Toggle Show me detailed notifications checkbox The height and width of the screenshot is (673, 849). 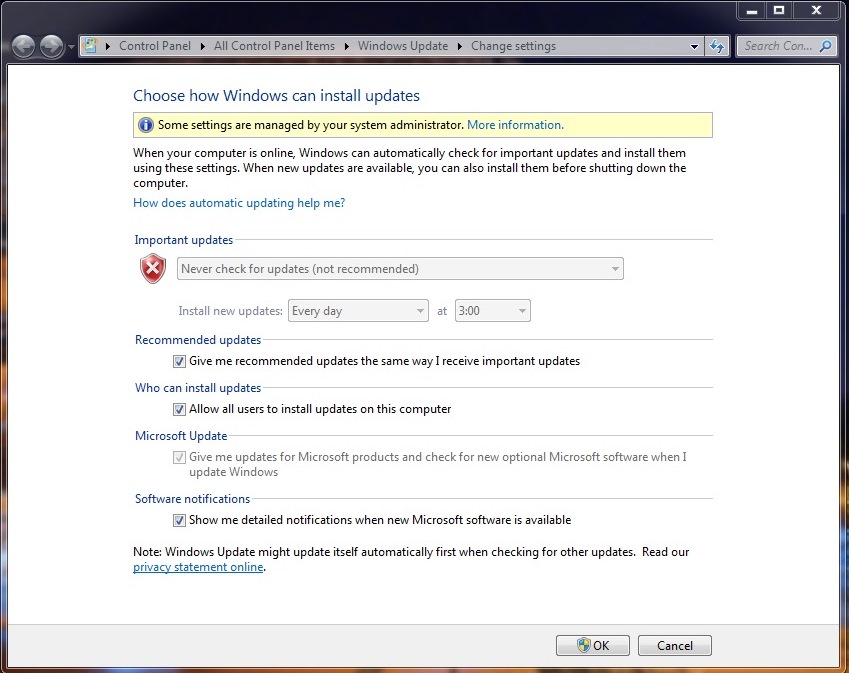(x=179, y=520)
